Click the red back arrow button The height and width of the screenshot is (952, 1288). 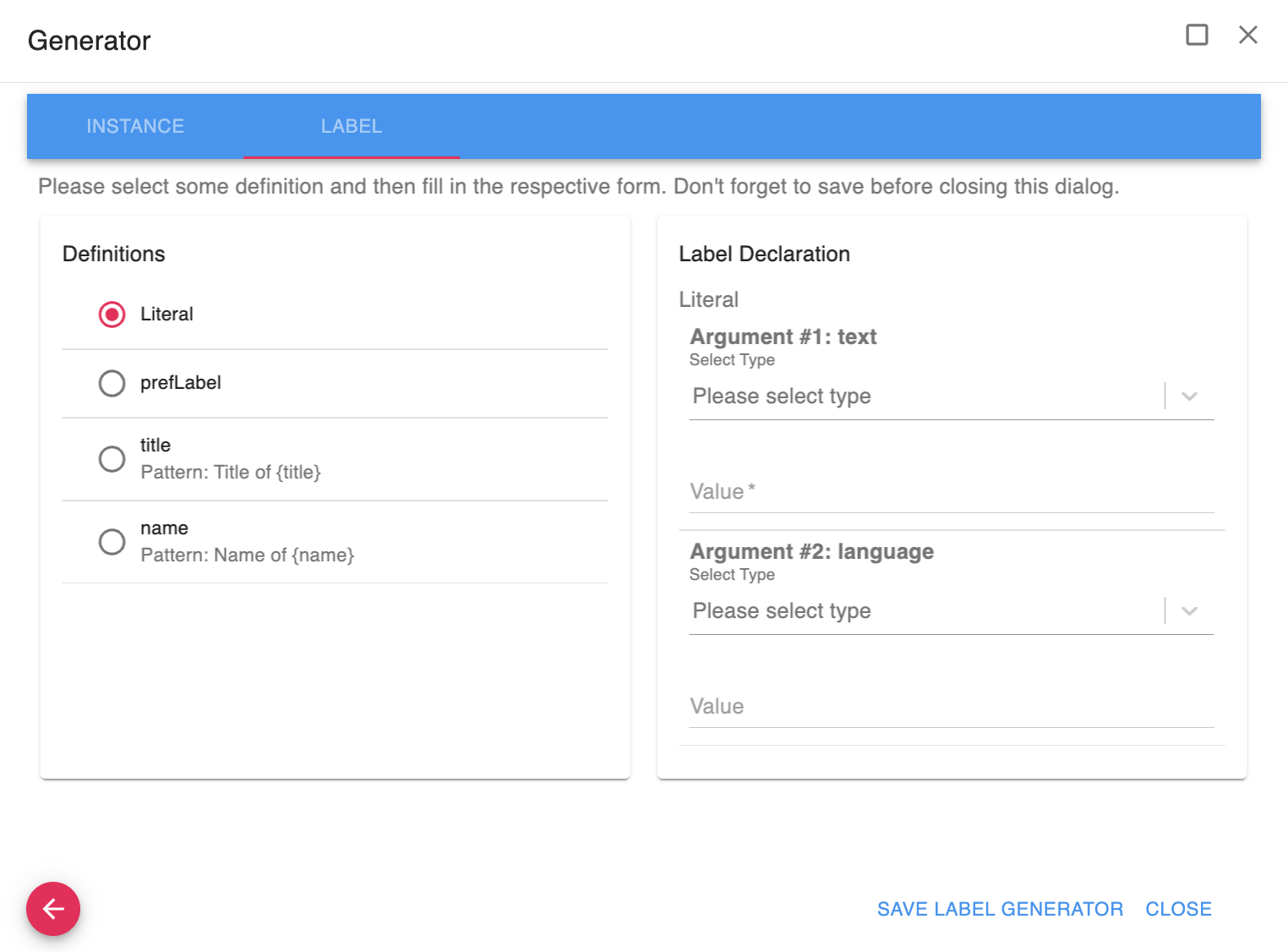click(x=53, y=909)
